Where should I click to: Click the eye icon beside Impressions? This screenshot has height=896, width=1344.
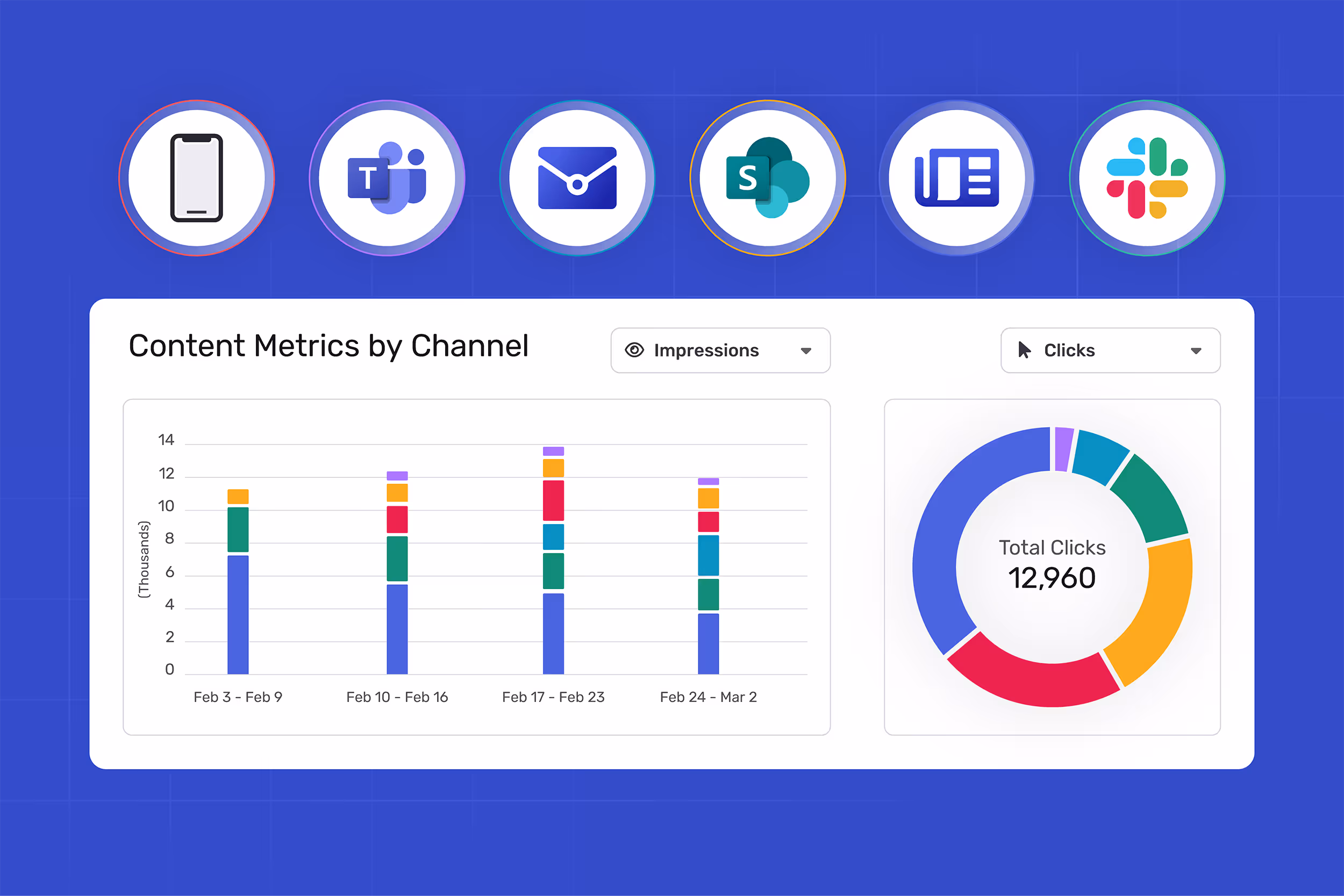(x=634, y=351)
